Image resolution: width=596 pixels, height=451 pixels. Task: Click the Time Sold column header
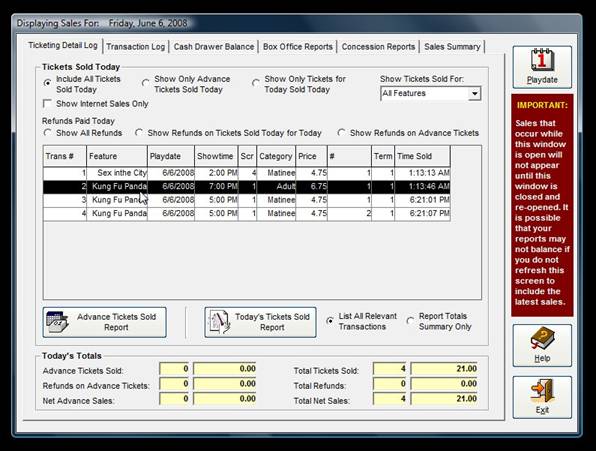(x=423, y=156)
